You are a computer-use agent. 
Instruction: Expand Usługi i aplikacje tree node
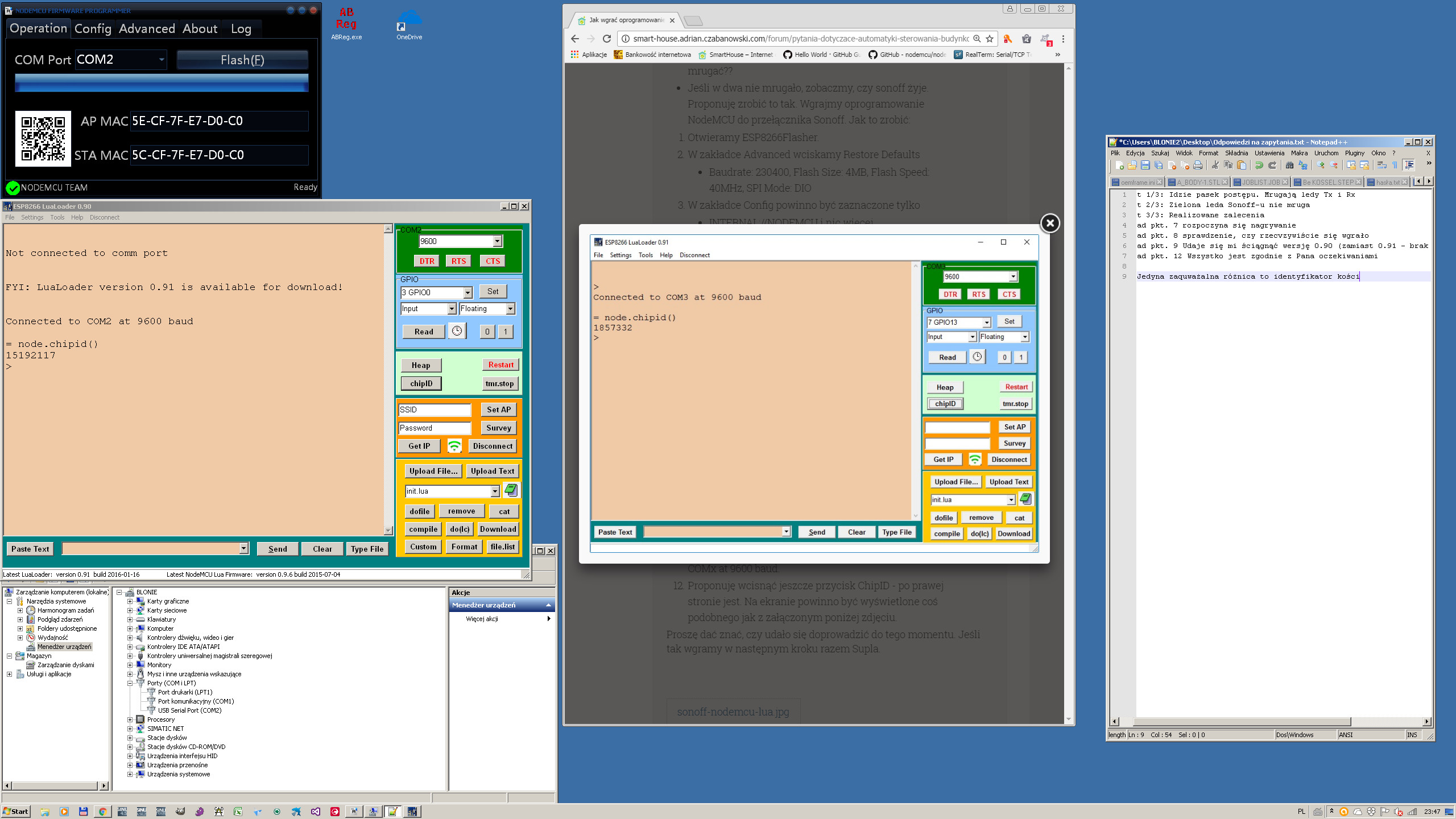click(9, 674)
